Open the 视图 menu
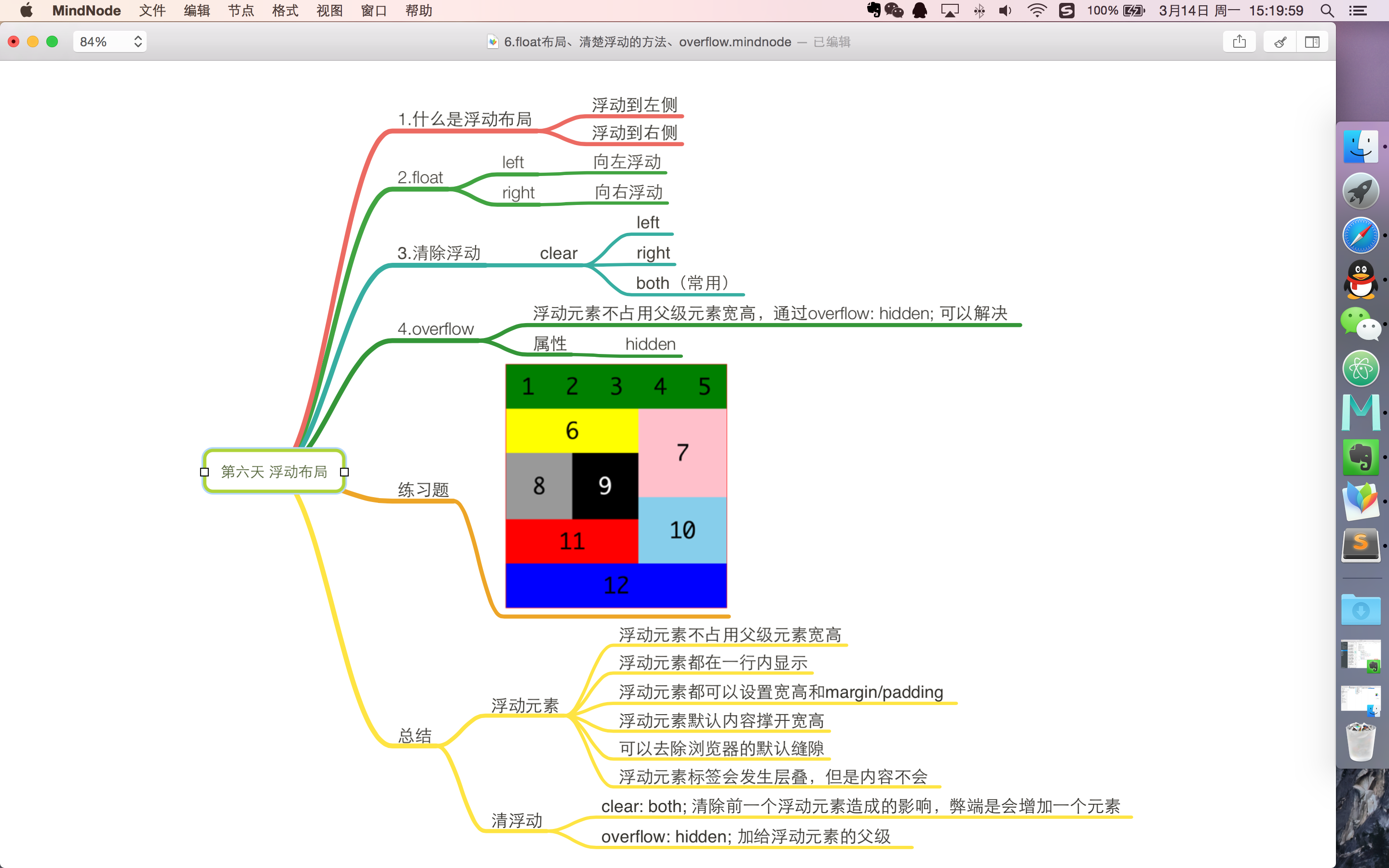1389x868 pixels. pyautogui.click(x=329, y=10)
